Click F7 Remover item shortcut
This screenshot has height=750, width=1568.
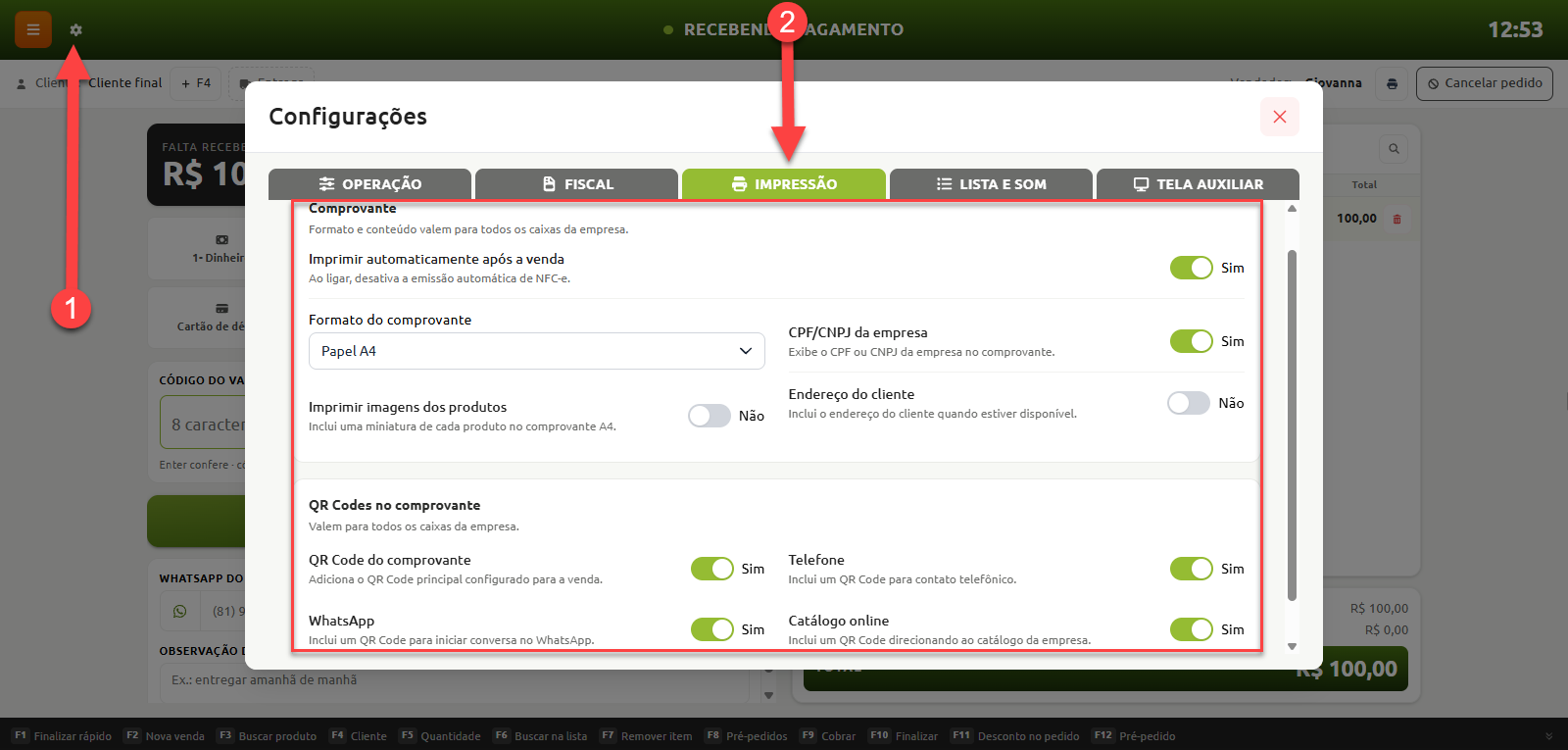click(646, 736)
